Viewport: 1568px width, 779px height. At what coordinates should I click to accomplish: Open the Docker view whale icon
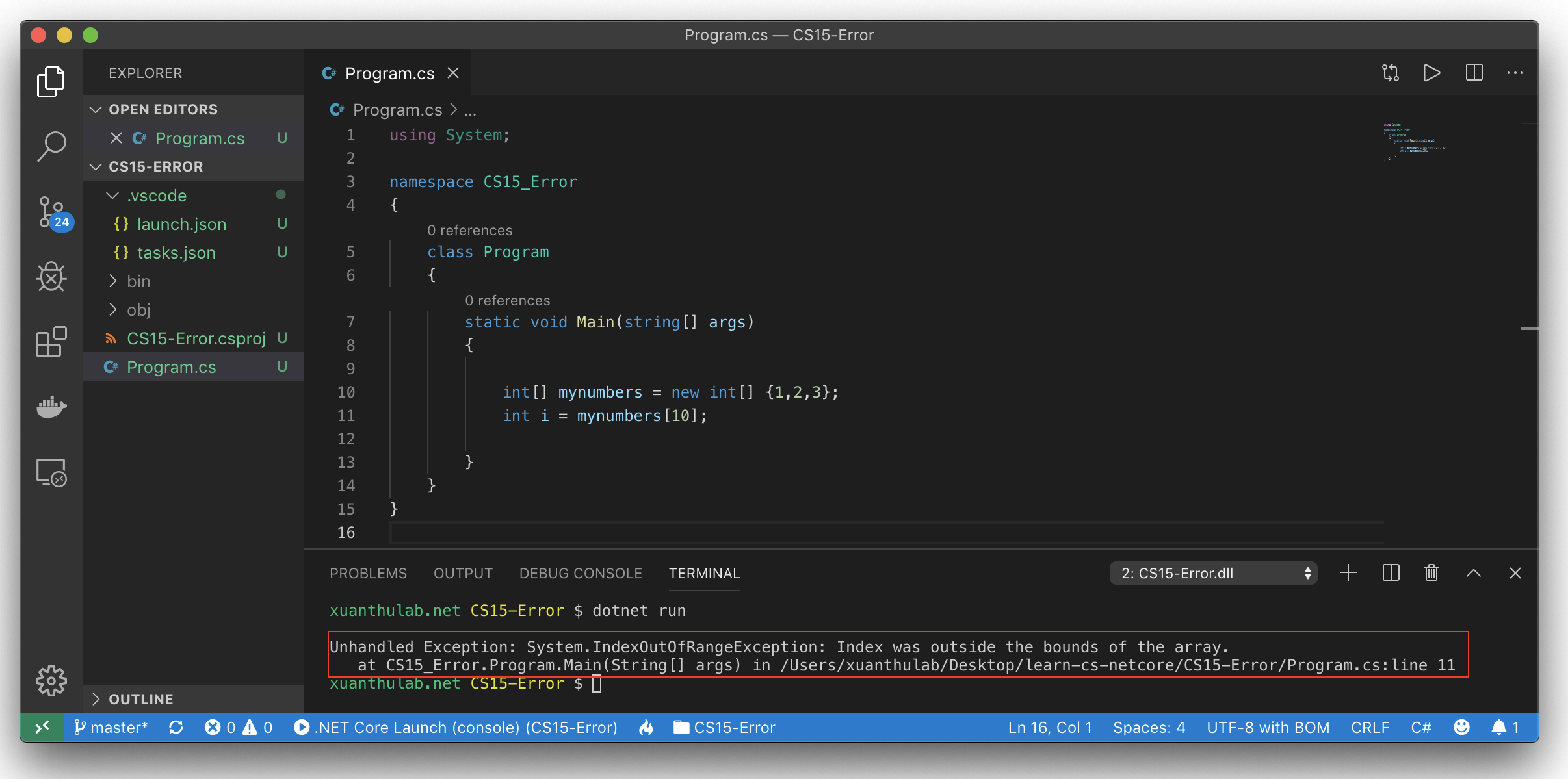pos(51,407)
